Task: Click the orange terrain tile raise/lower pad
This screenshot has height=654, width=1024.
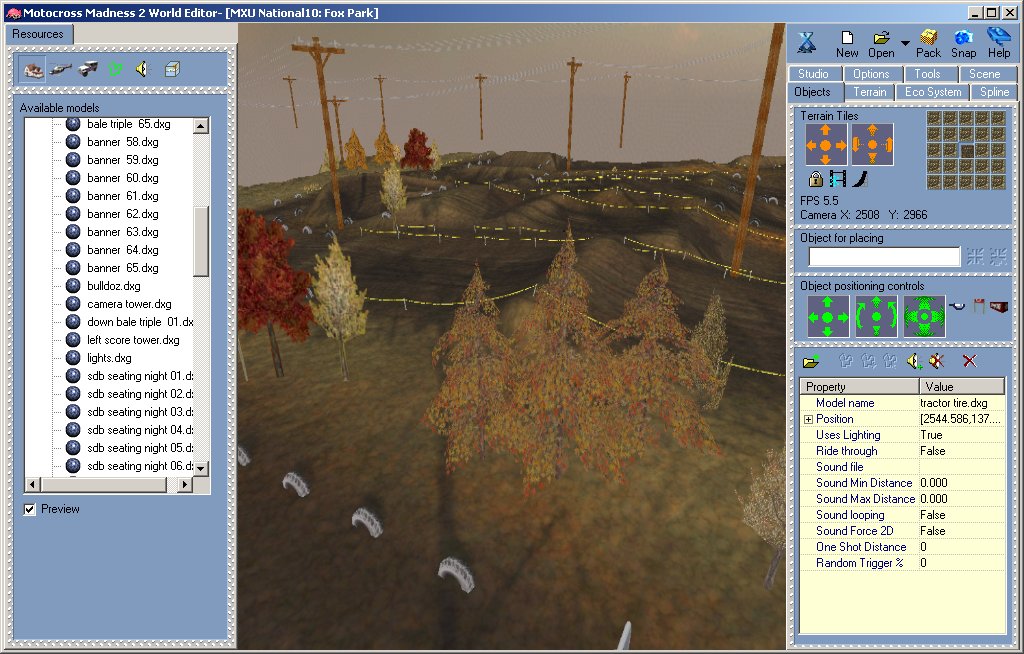Action: [x=872, y=144]
